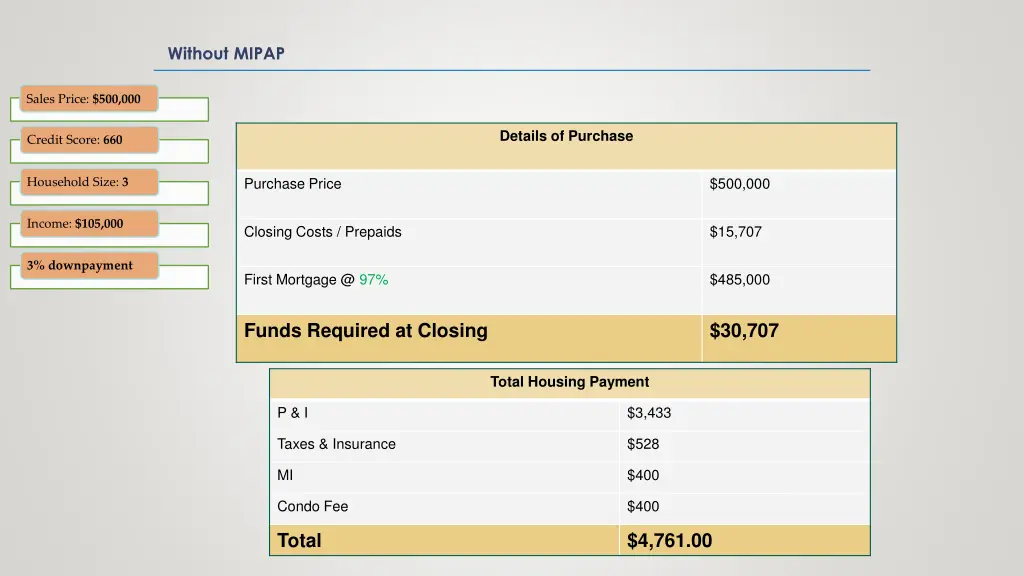Click the 3% downpayment label

tap(89, 266)
